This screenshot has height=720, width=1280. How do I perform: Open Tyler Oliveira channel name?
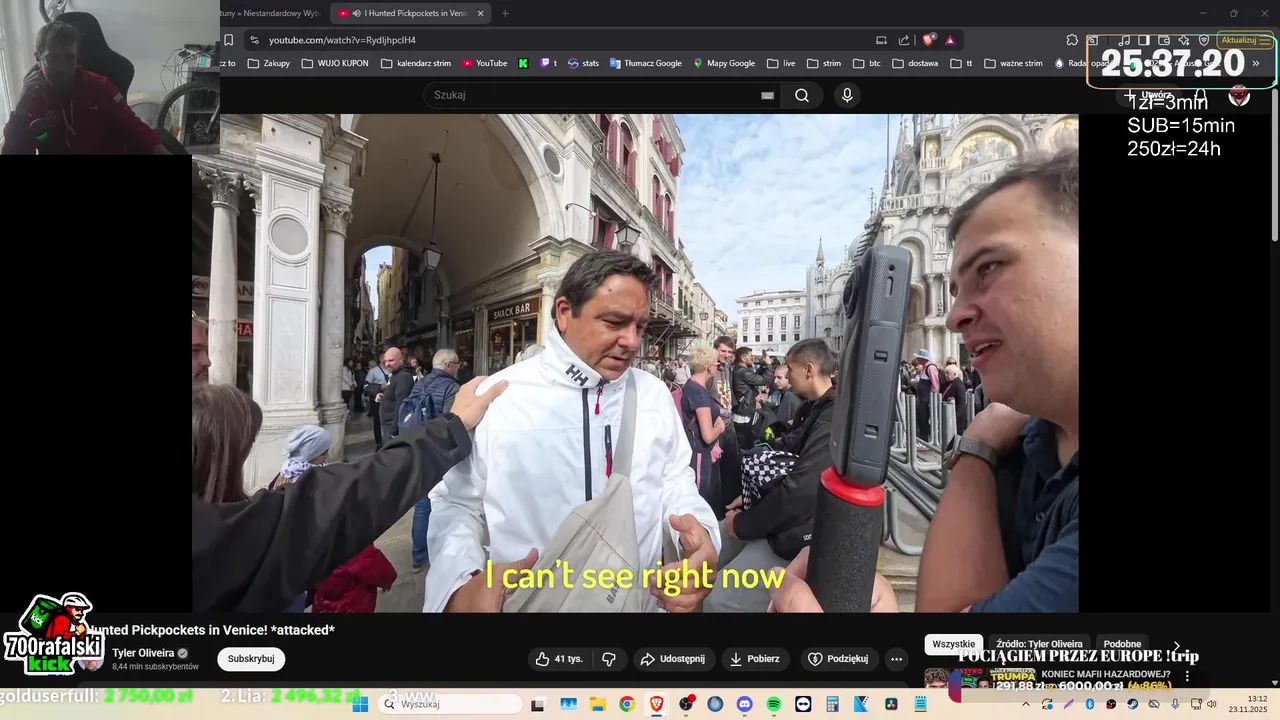(x=143, y=653)
